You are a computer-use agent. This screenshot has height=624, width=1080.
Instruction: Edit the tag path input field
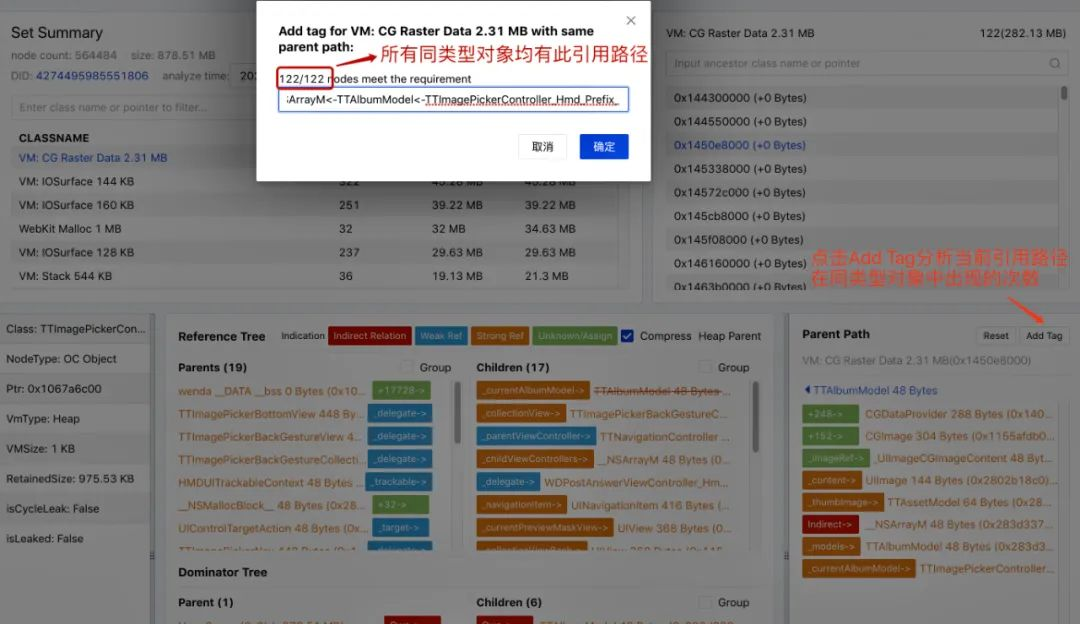(453, 99)
